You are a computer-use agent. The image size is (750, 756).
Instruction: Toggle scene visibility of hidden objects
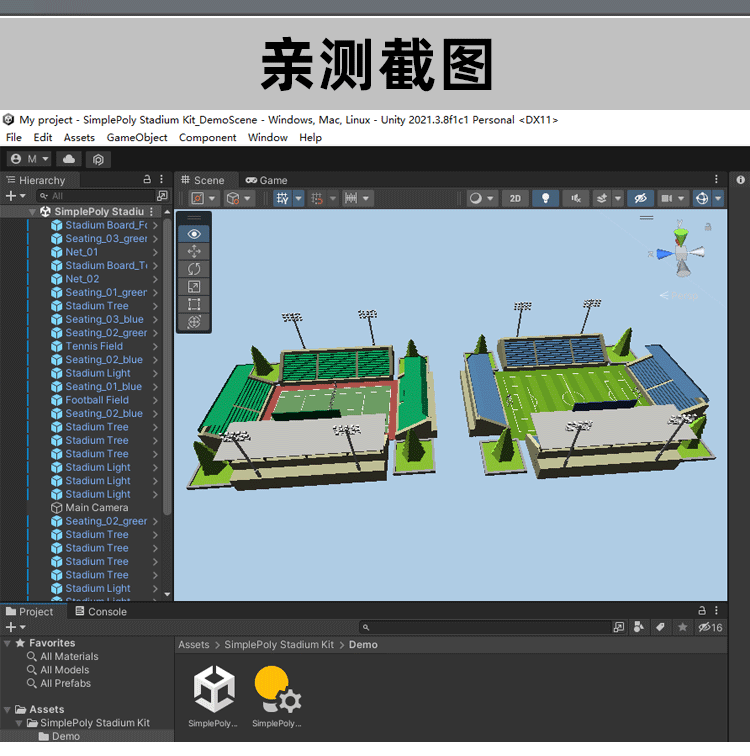pyautogui.click(x=641, y=198)
